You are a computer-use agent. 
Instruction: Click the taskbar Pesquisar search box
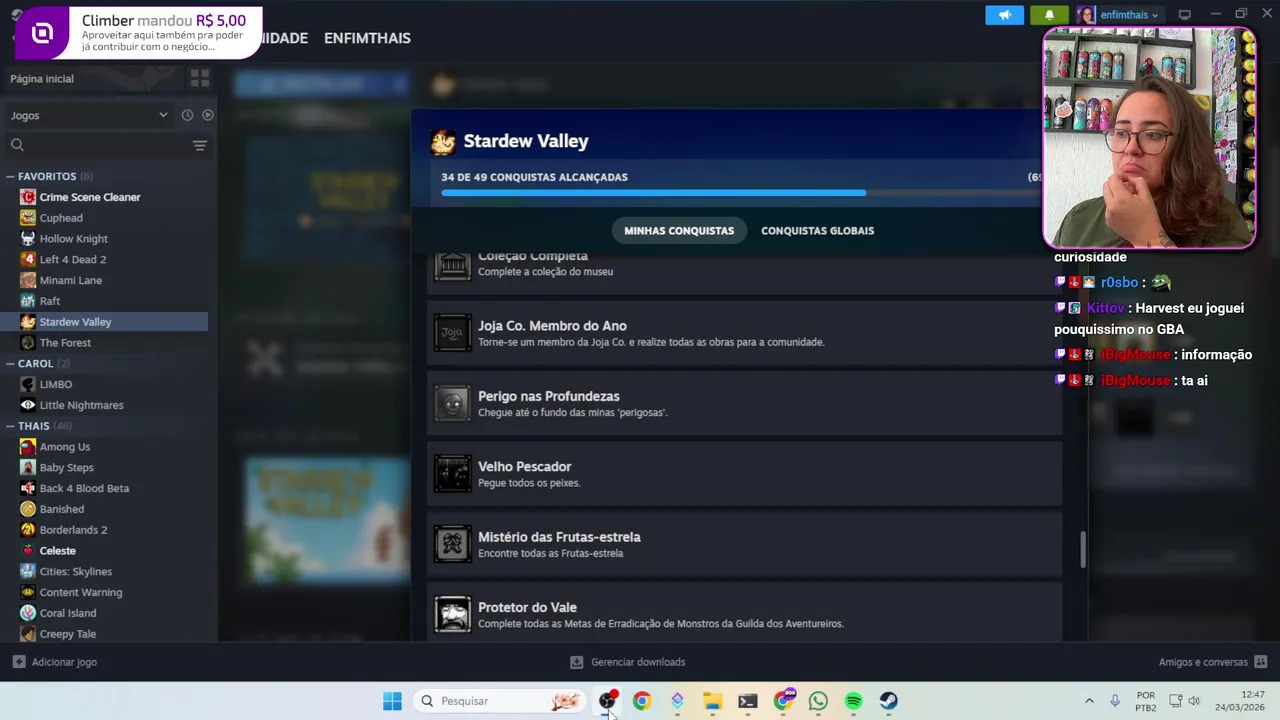(x=499, y=701)
